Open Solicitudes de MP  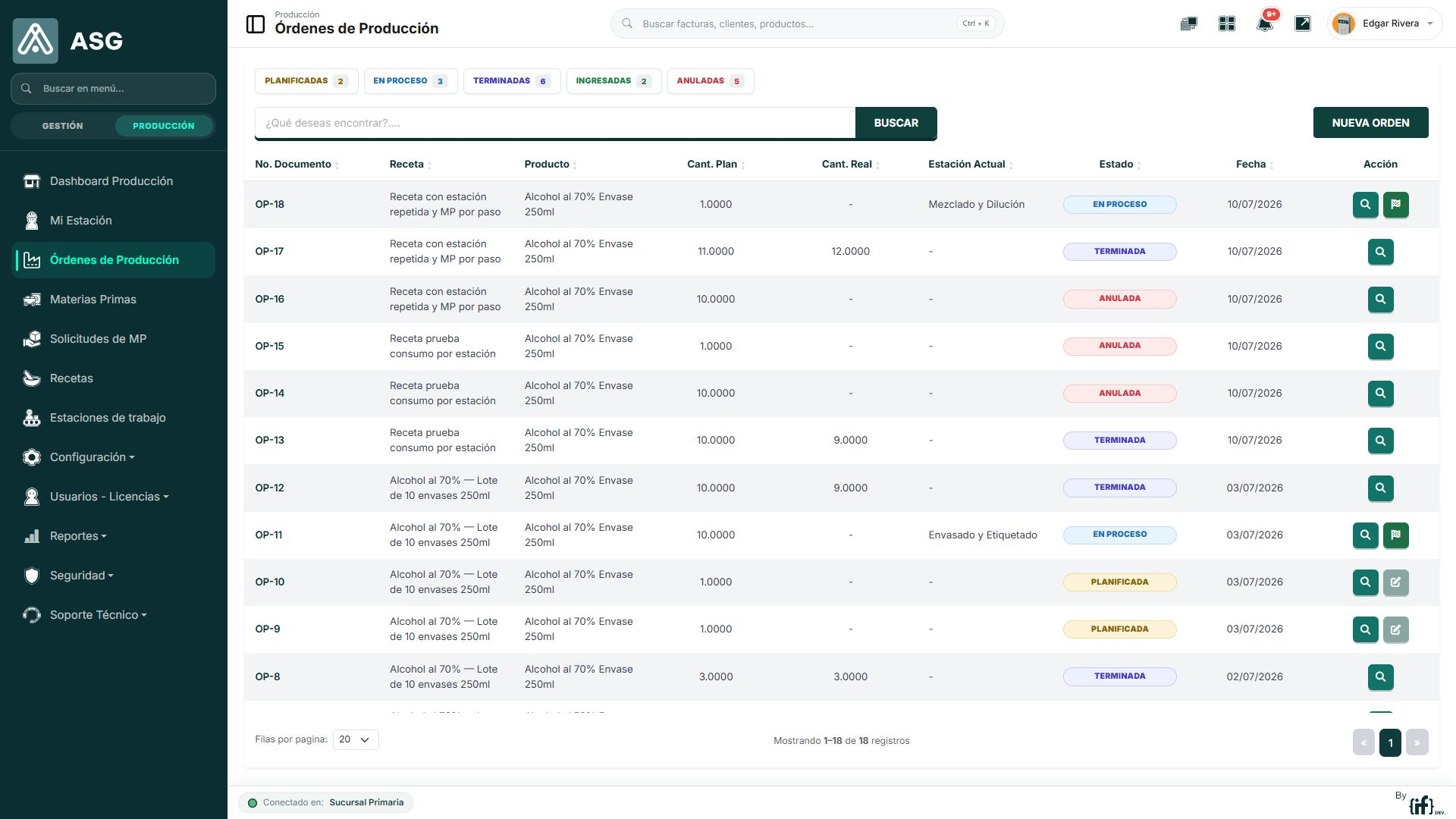(x=114, y=339)
